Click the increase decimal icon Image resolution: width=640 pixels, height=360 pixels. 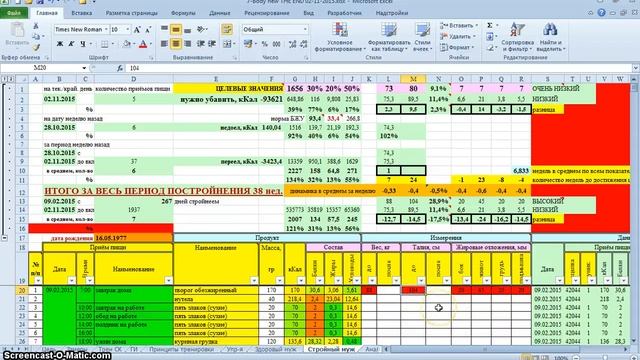point(292,44)
